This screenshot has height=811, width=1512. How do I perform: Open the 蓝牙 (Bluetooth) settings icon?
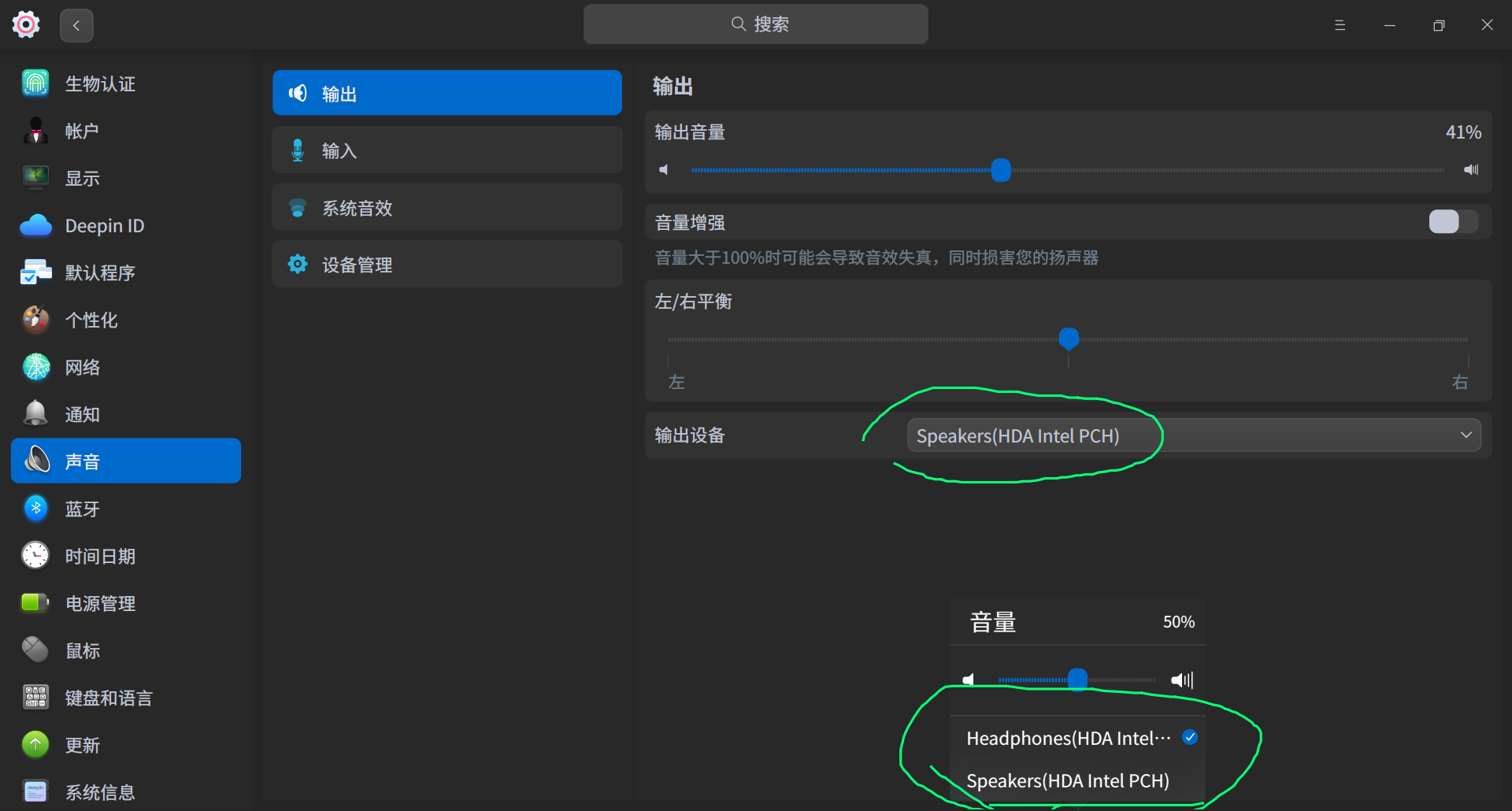(x=35, y=508)
